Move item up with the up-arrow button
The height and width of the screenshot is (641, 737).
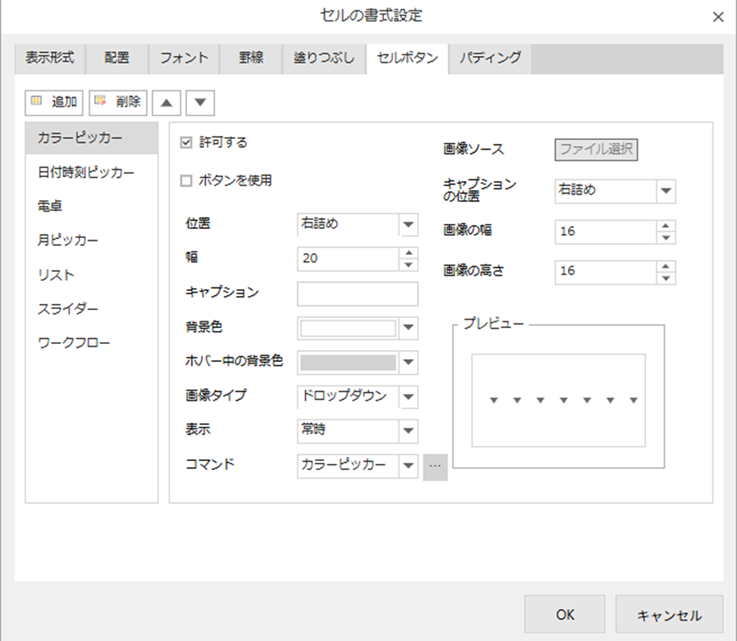pos(165,102)
